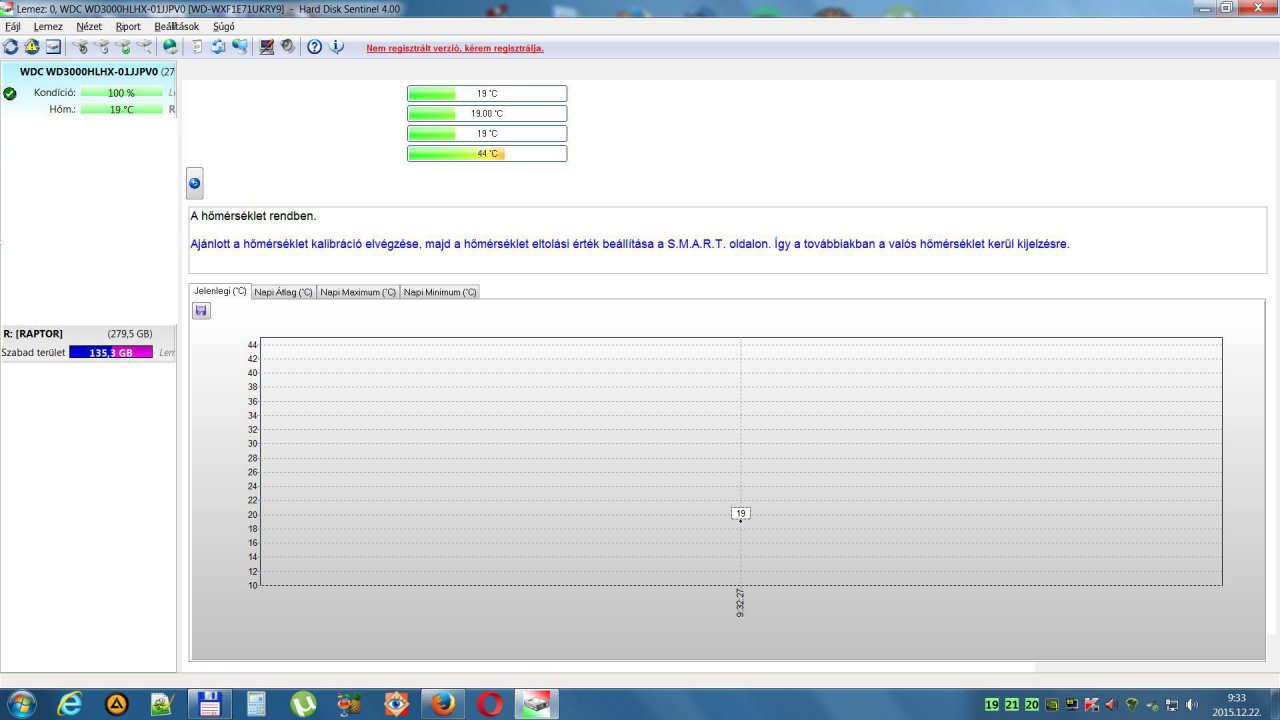Open the floppy disk taskbar application
This screenshot has height=720, width=1280.
click(210, 704)
